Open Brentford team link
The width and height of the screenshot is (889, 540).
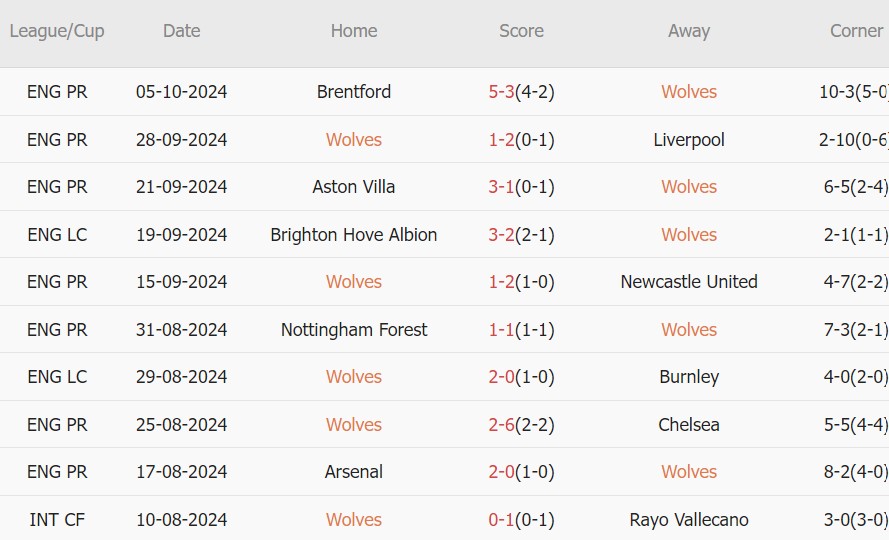(x=354, y=92)
